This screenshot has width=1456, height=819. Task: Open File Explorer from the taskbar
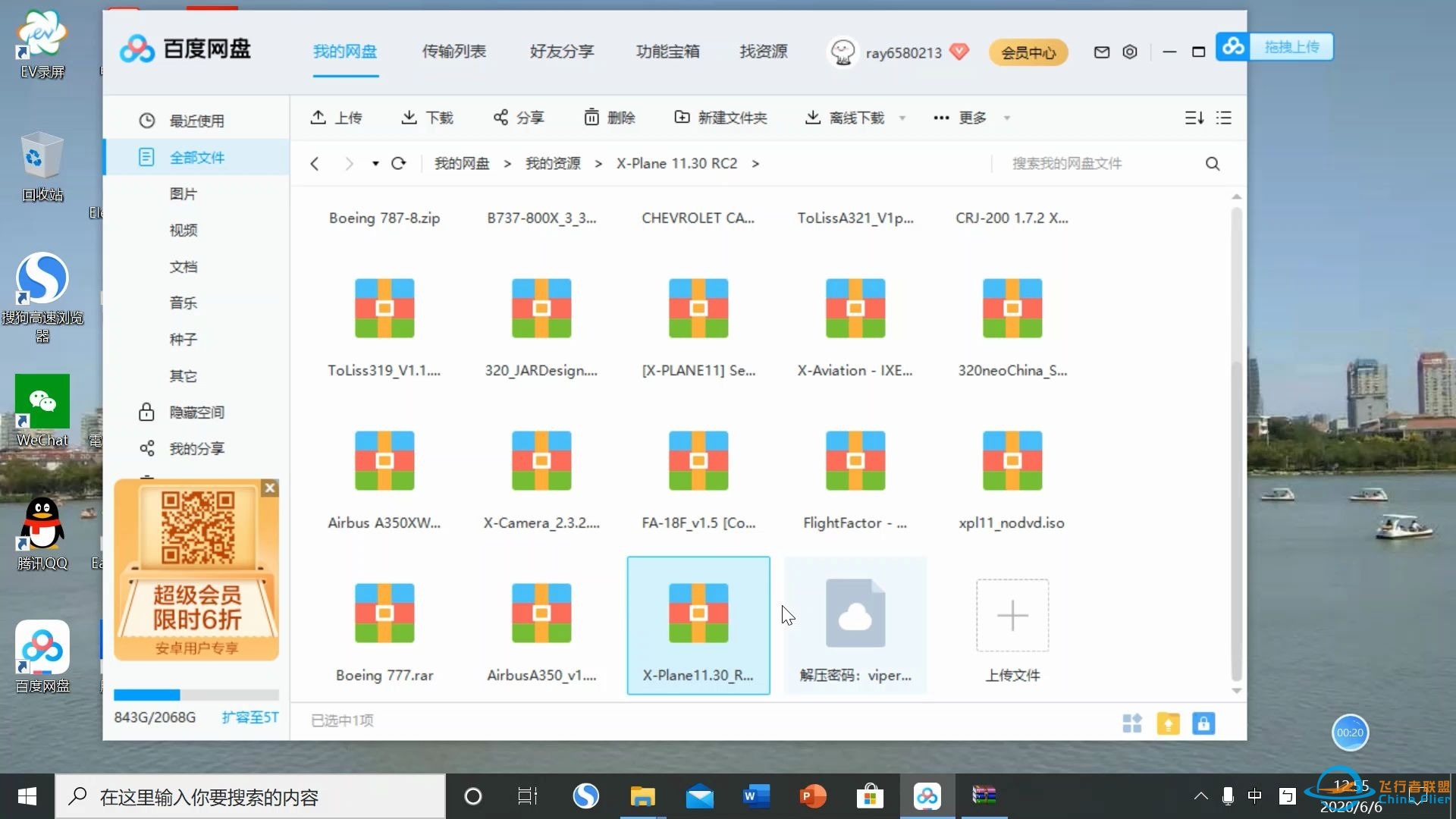pos(642,796)
